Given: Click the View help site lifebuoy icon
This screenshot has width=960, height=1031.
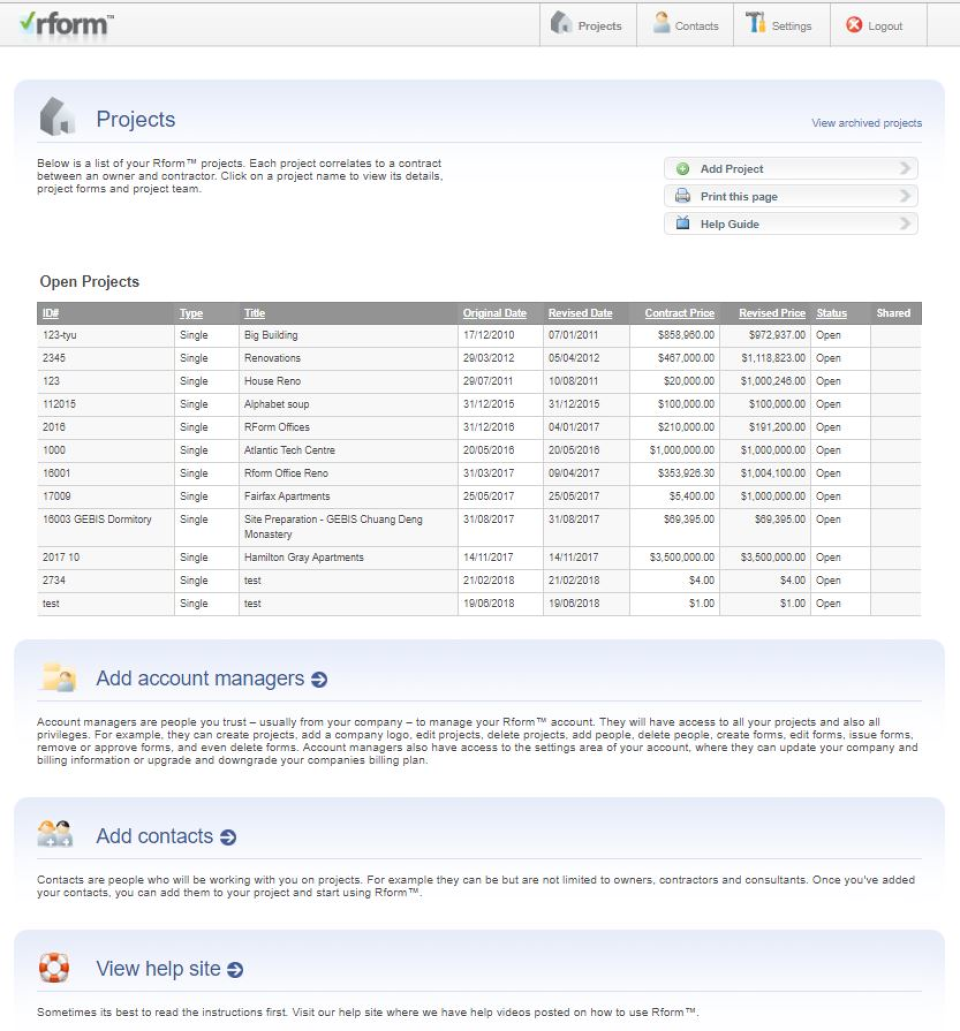Looking at the screenshot, I should tap(55, 967).
